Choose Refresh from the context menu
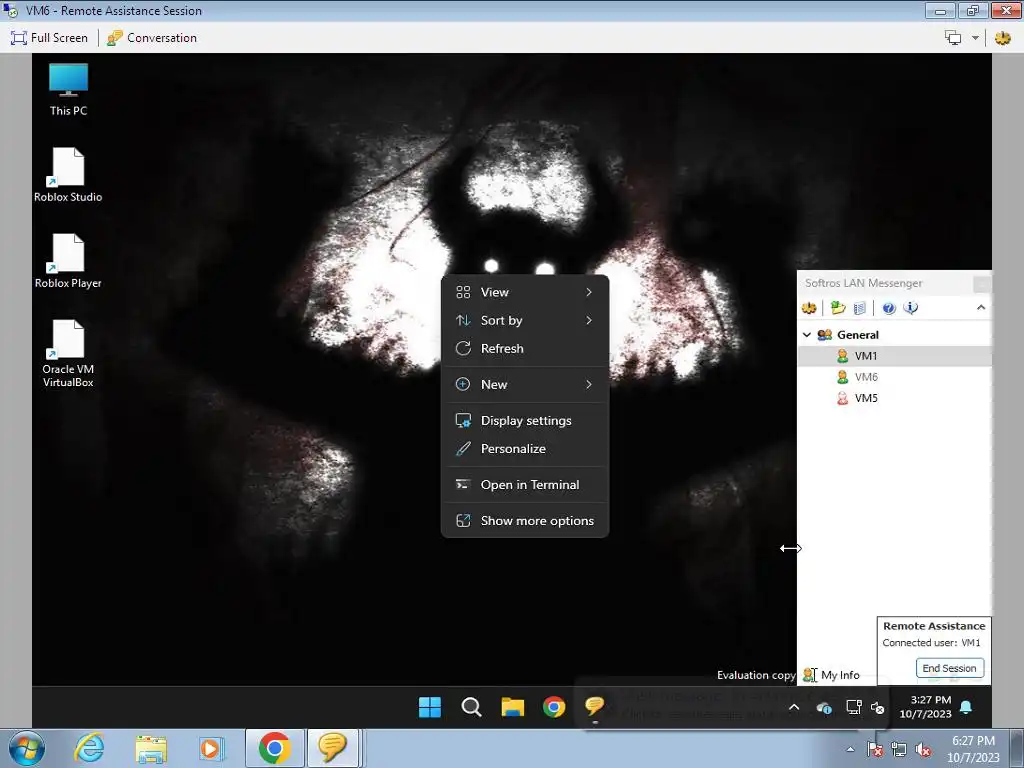The image size is (1024, 768). pos(525,348)
